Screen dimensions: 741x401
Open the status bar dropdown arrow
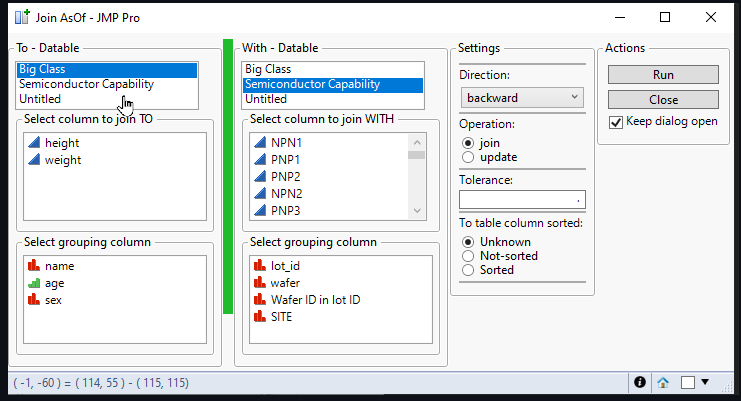coord(705,382)
